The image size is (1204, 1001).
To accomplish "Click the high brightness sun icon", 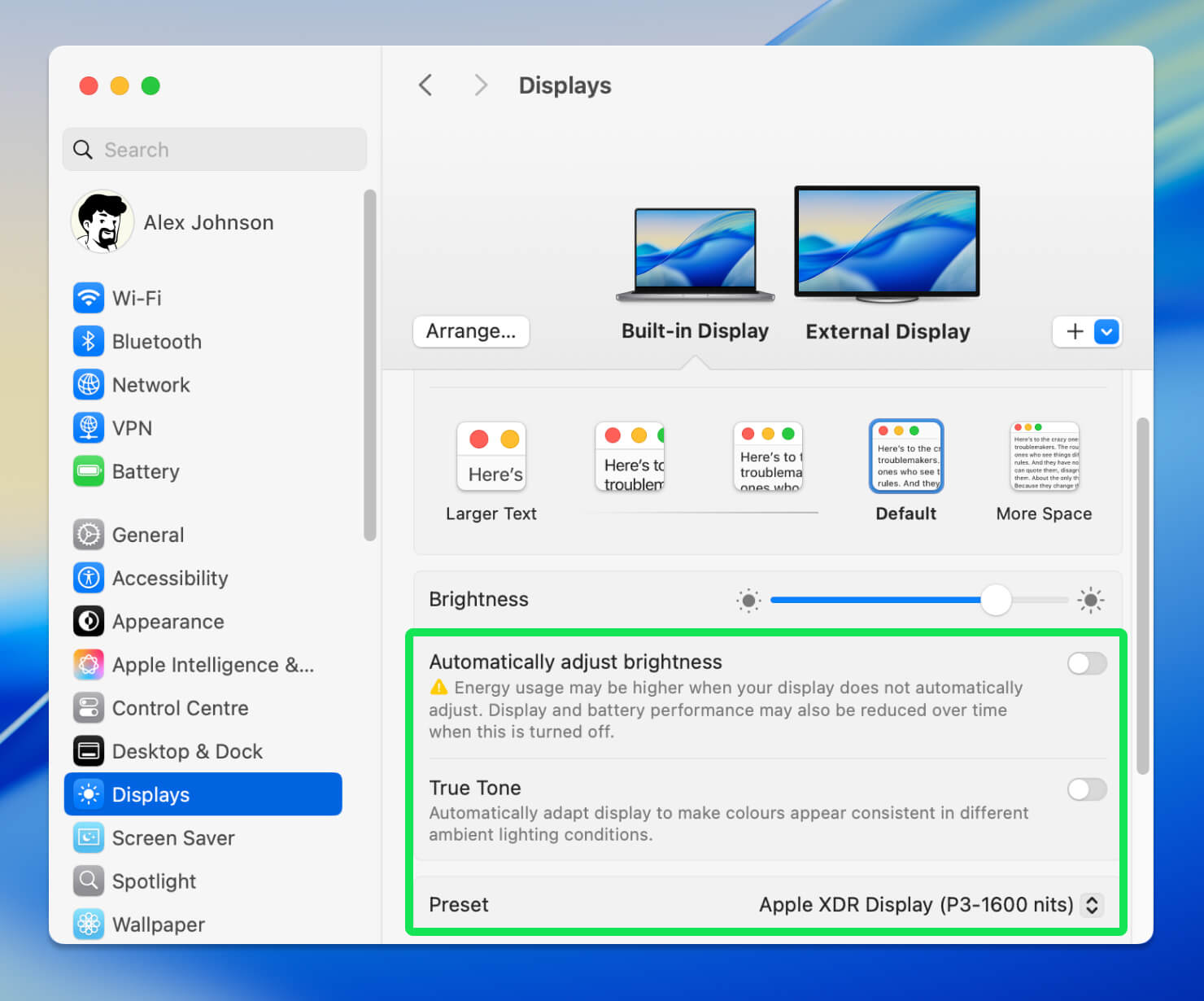I will tap(1091, 601).
